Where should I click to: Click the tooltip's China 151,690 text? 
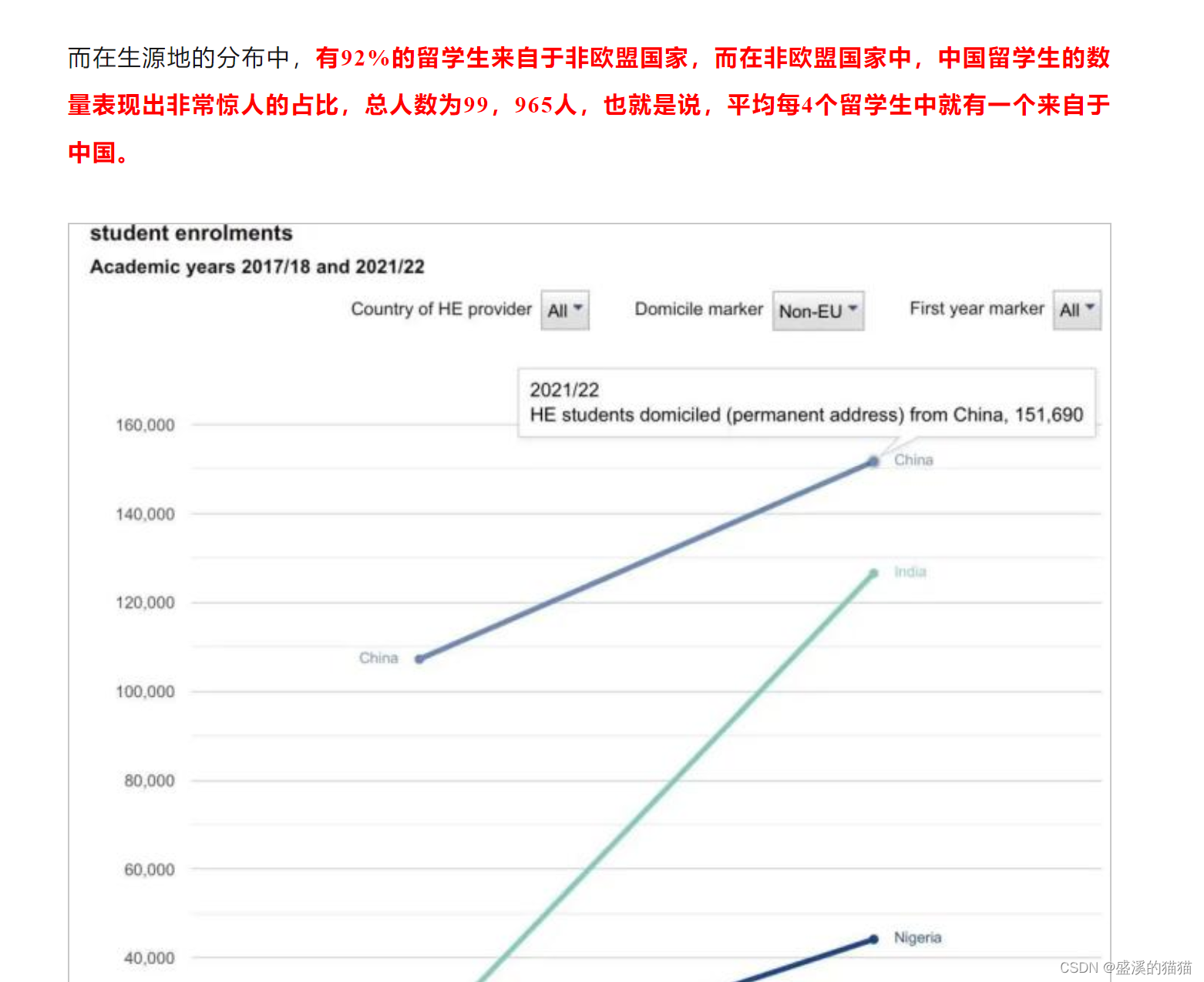click(x=806, y=415)
